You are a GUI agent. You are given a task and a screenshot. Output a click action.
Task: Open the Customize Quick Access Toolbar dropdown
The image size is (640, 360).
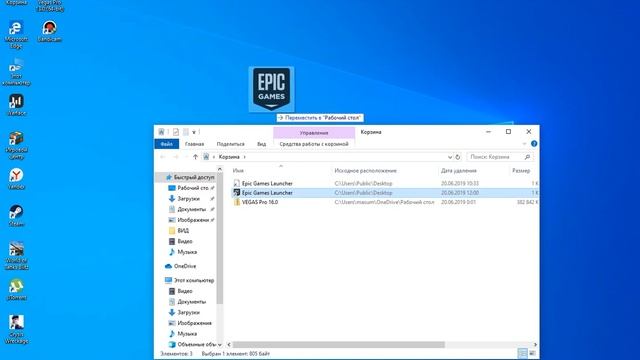(194, 132)
